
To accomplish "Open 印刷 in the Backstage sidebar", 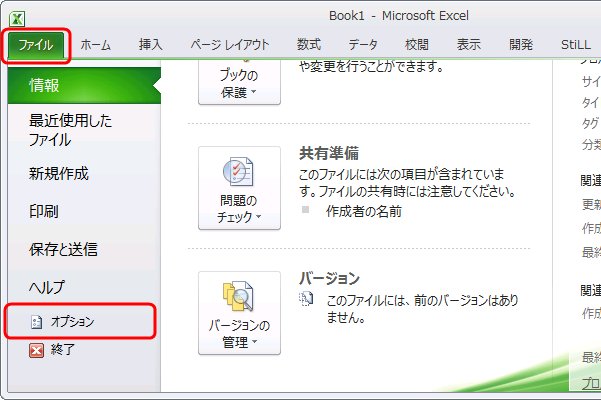I will point(44,212).
